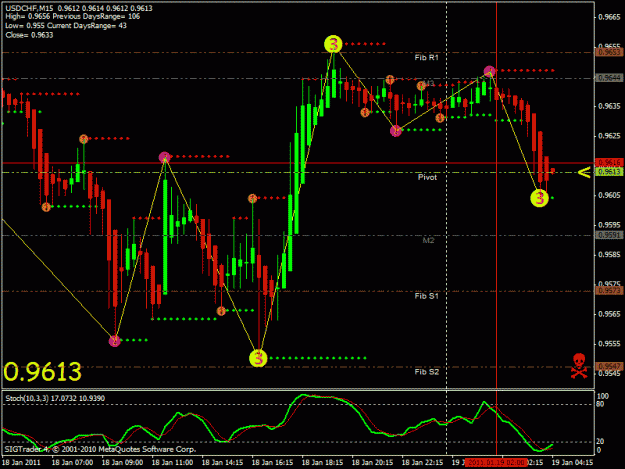
Task: Click the red 2011.01.19 02:00 time tag
Action: (x=496, y=462)
